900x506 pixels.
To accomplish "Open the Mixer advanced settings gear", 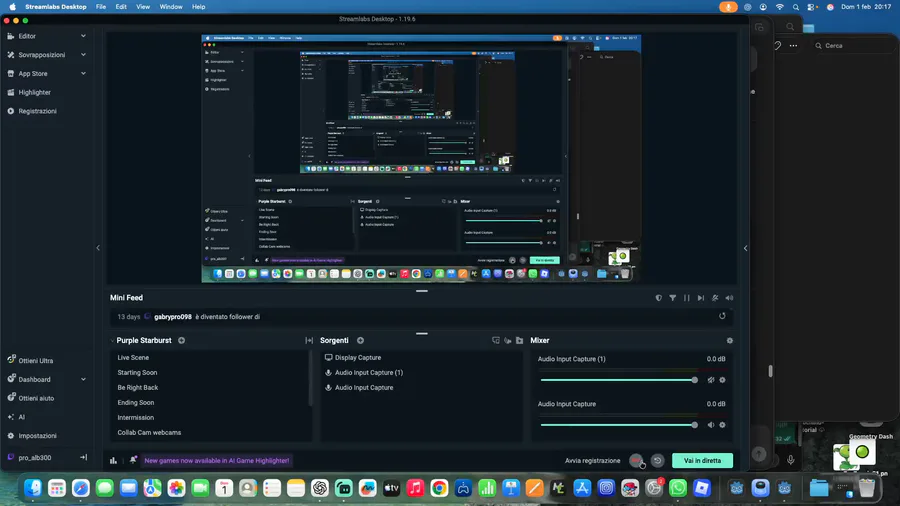I will click(x=730, y=340).
